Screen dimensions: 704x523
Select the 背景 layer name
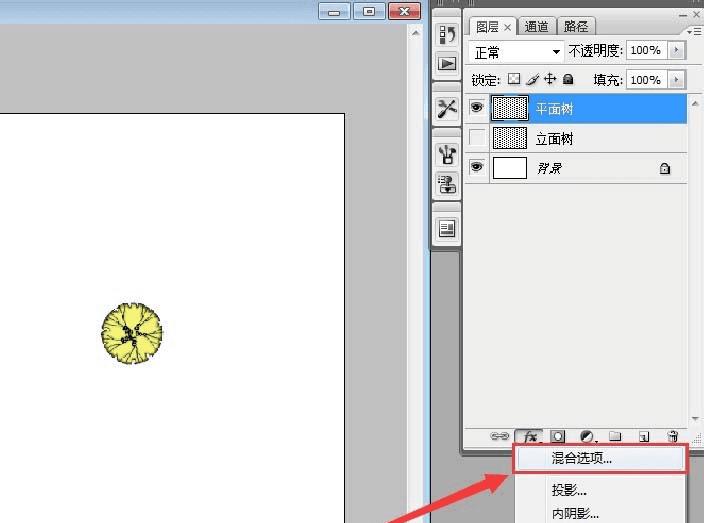pyautogui.click(x=549, y=168)
